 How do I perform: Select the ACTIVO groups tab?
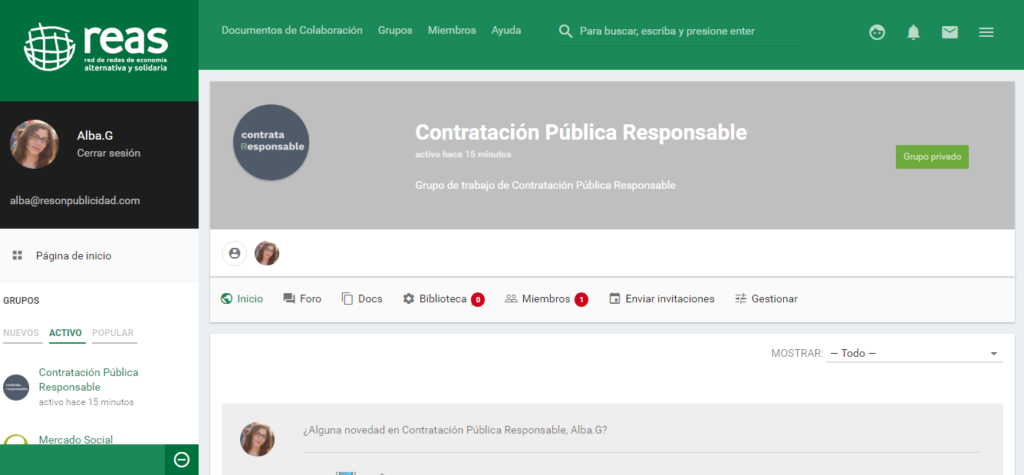pos(66,333)
